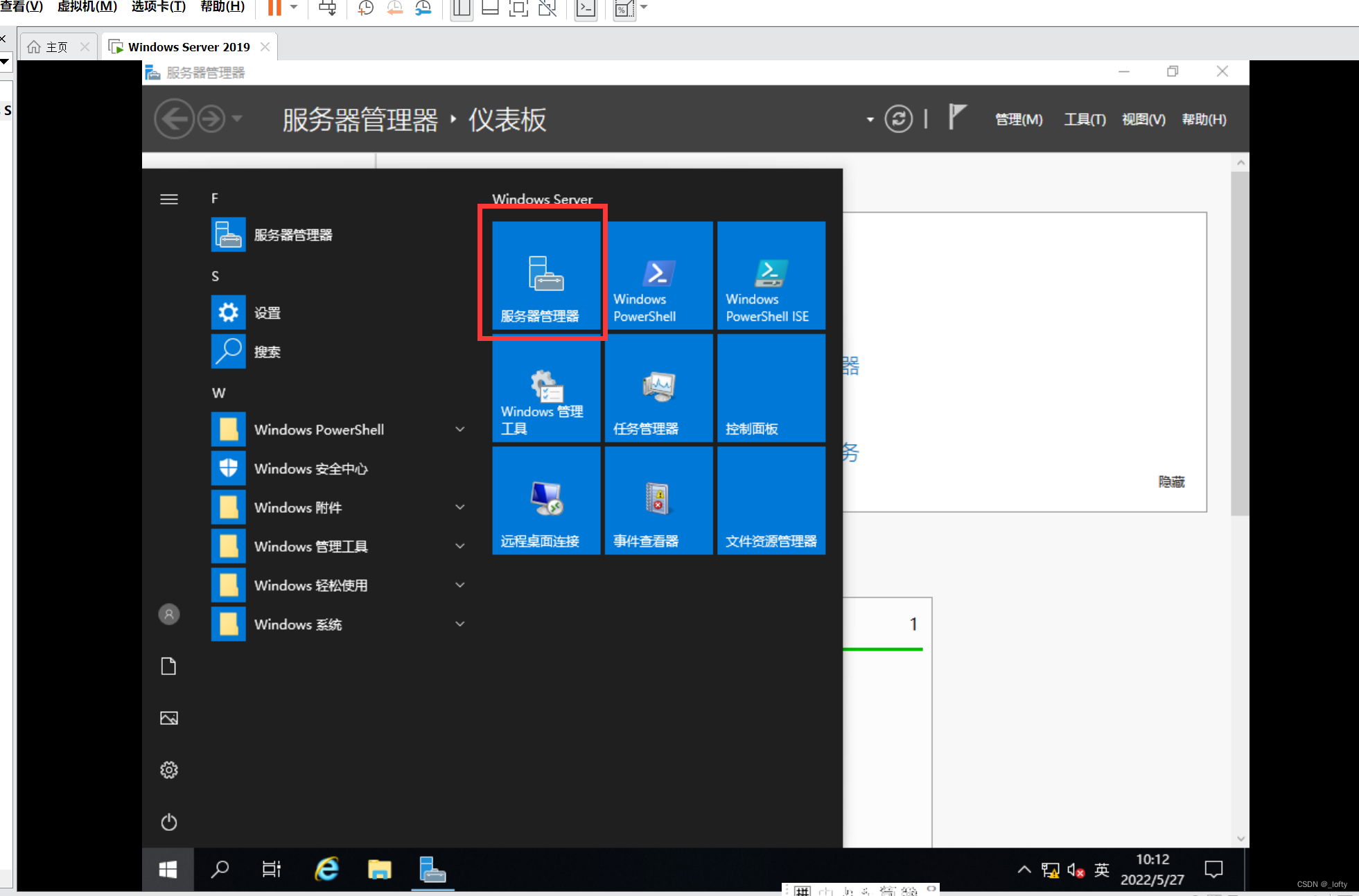This screenshot has height=896, width=1359.
Task: Open Pictures icon in Start sidebar
Action: click(x=169, y=718)
